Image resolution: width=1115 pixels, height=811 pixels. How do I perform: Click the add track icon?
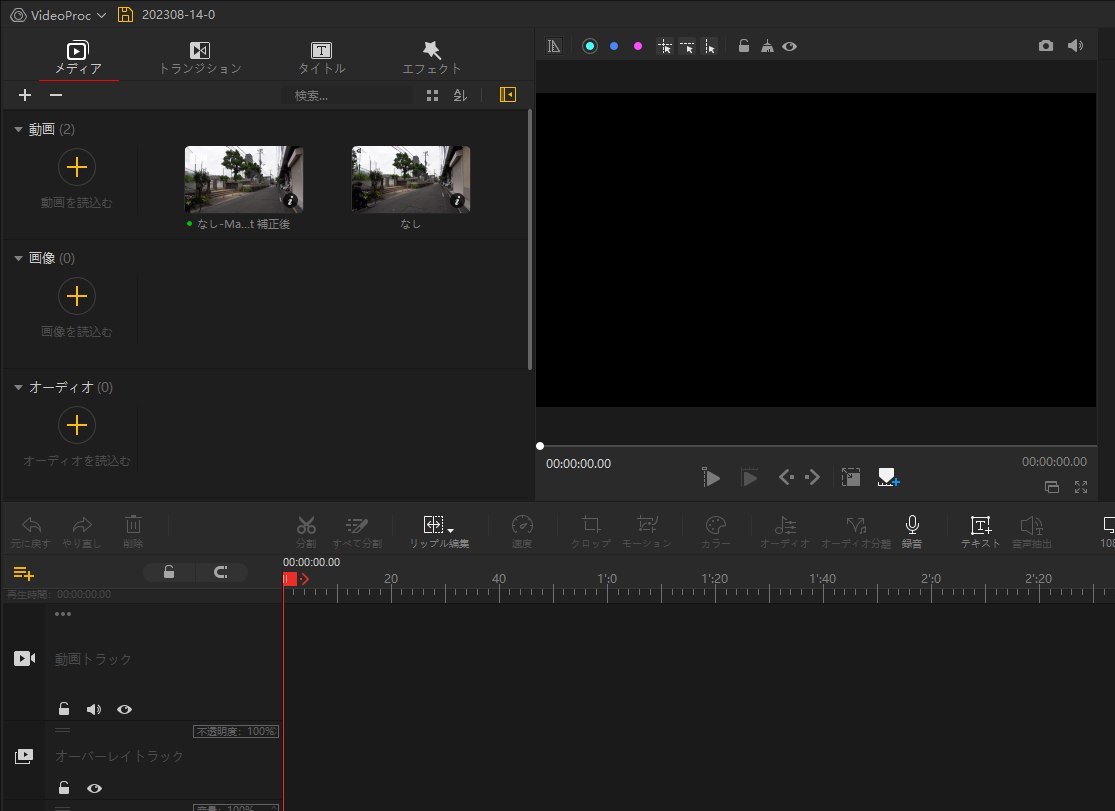[x=23, y=573]
